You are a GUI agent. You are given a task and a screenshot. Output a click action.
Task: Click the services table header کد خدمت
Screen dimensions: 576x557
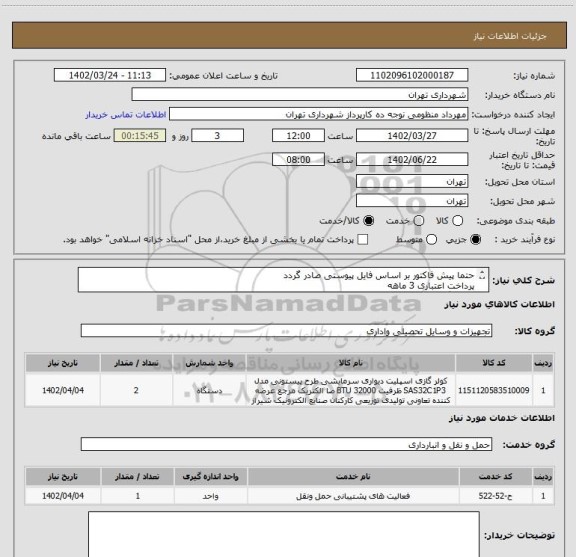coord(496,477)
